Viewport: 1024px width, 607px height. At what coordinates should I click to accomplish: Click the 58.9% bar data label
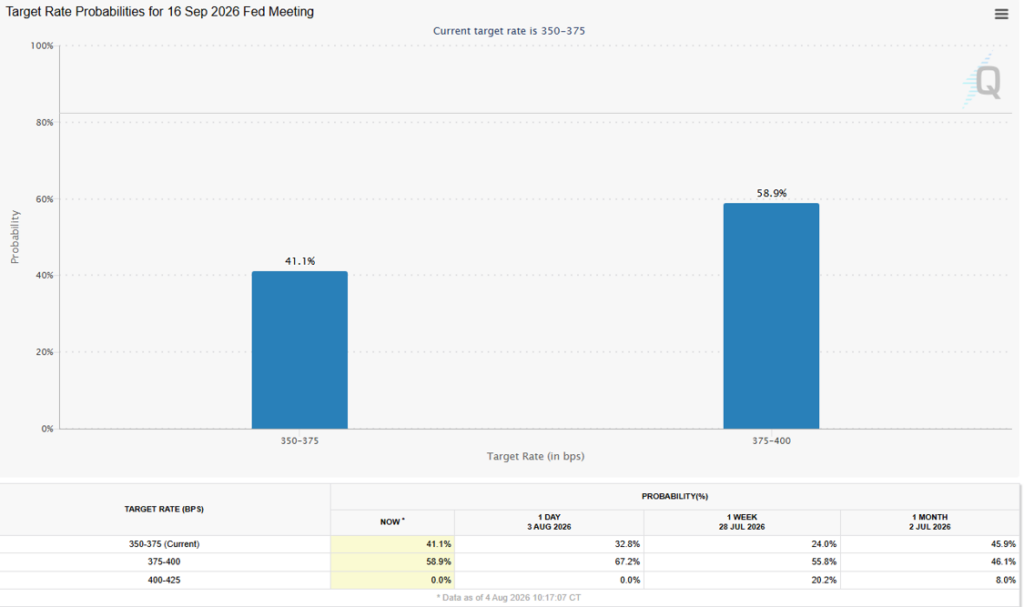point(771,193)
